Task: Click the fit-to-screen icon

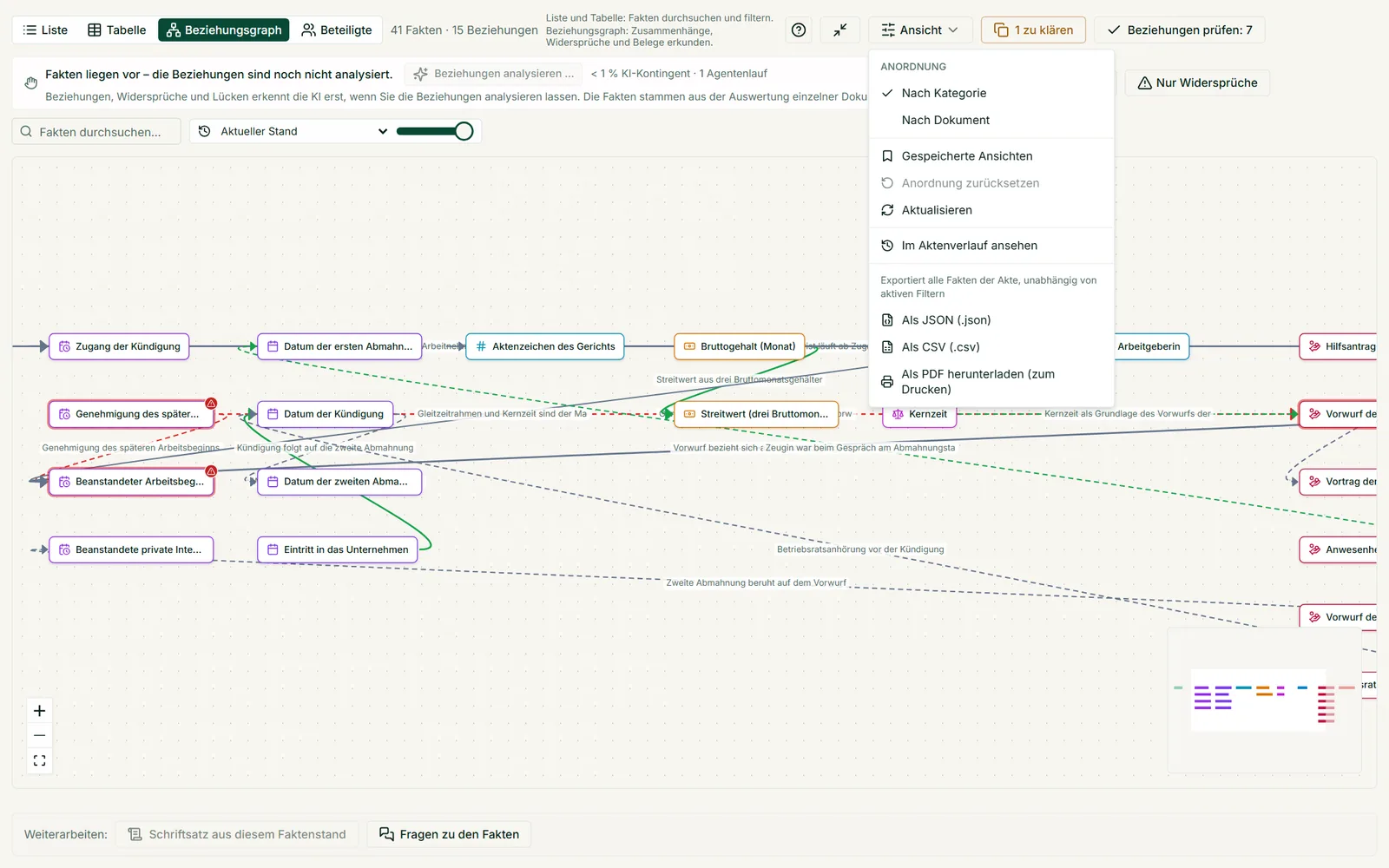Action: click(x=40, y=760)
